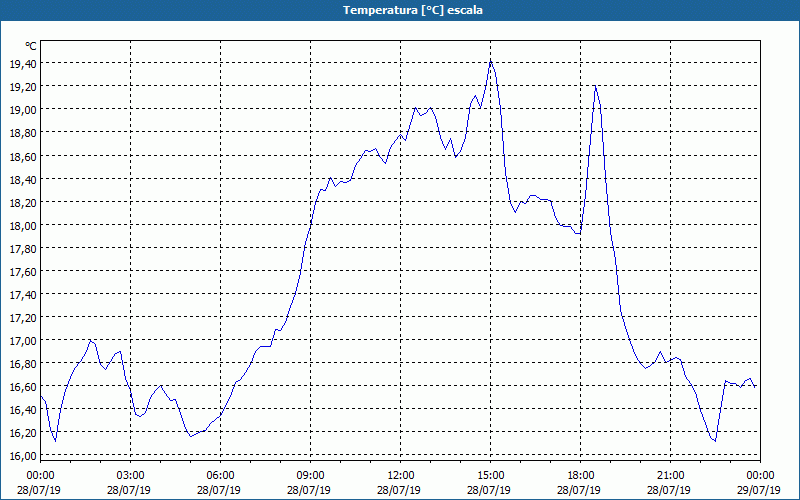Select the 18,00 y-axis label
Viewport: 800px width, 500px height.
(x=22, y=225)
